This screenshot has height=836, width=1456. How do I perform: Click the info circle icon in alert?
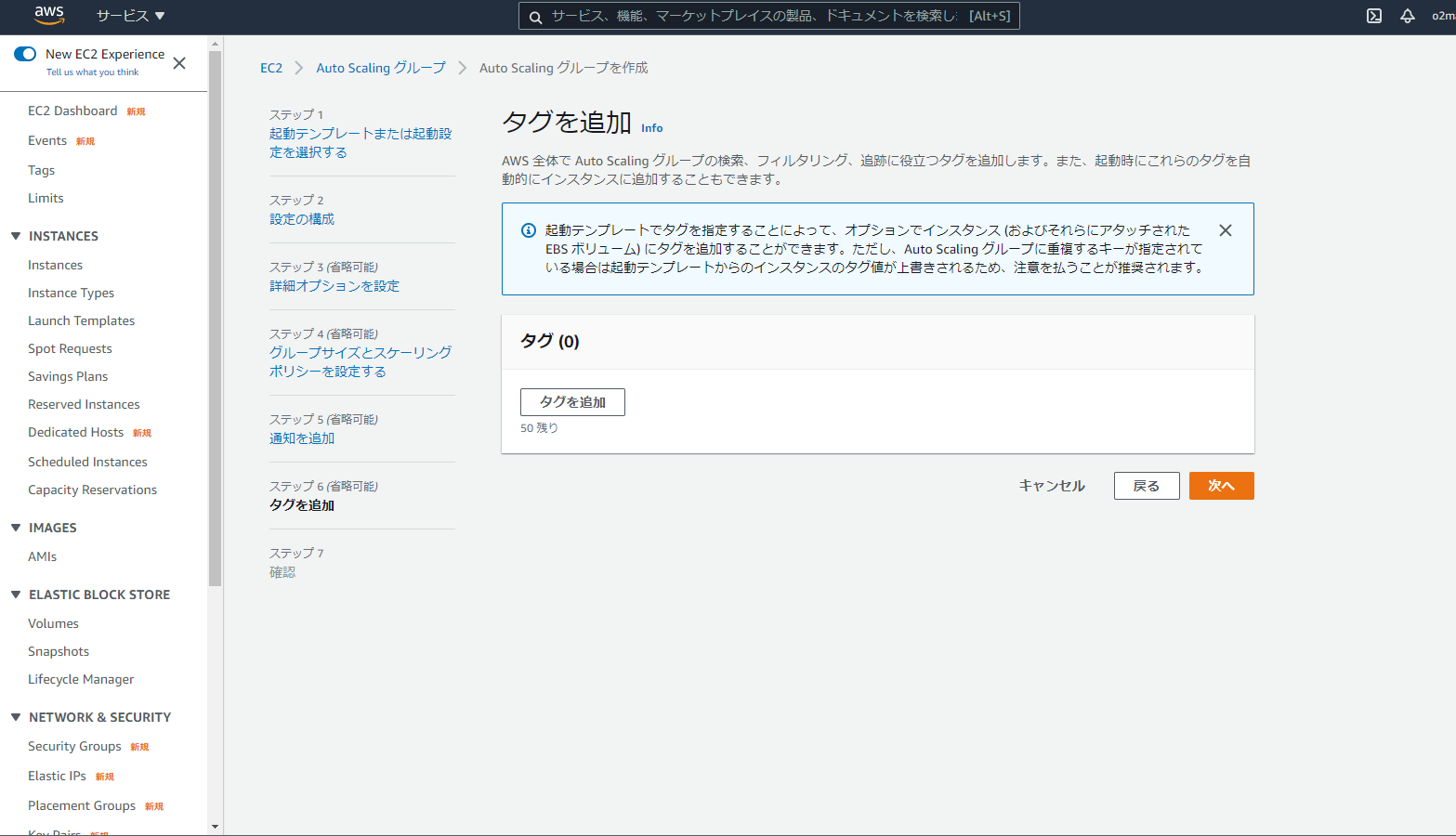coord(528,230)
